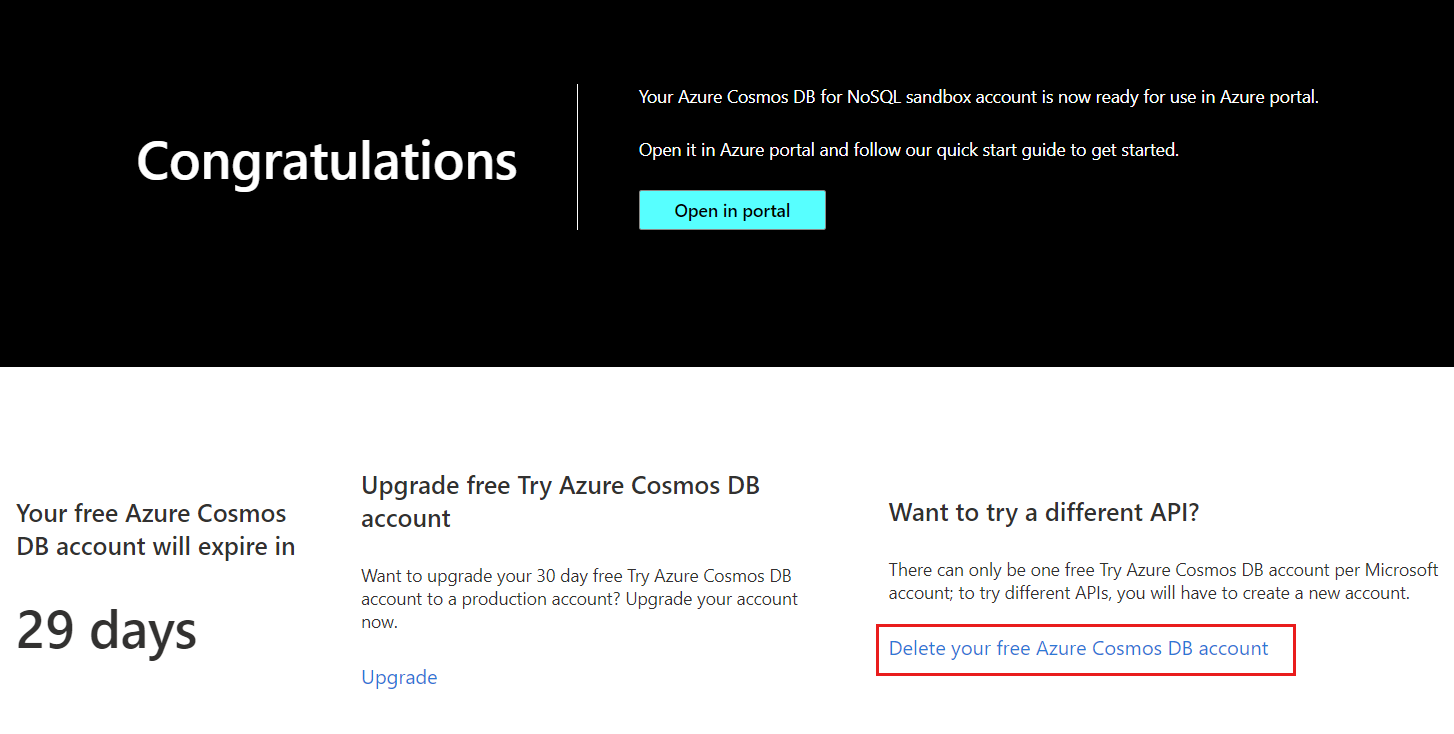Click the quick start guide sentence
The height and width of the screenshot is (734, 1454).
pyautogui.click(x=909, y=150)
